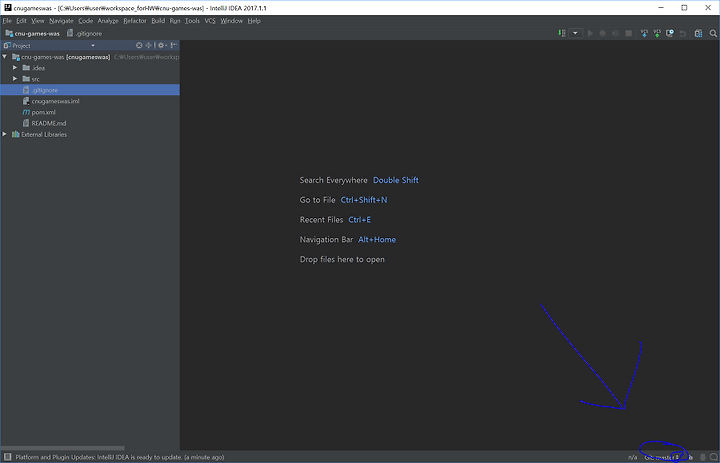
Task: Open the run configuration dropdown in toolbar
Action: [x=575, y=33]
